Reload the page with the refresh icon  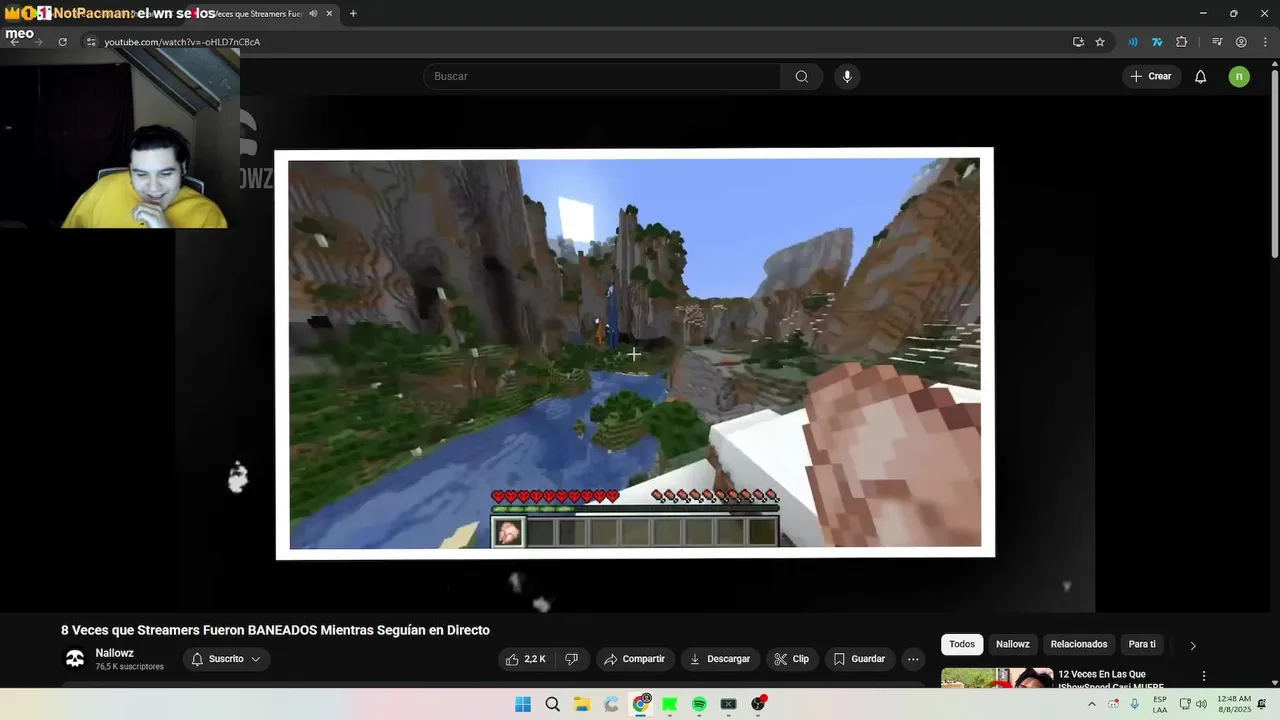coord(62,42)
